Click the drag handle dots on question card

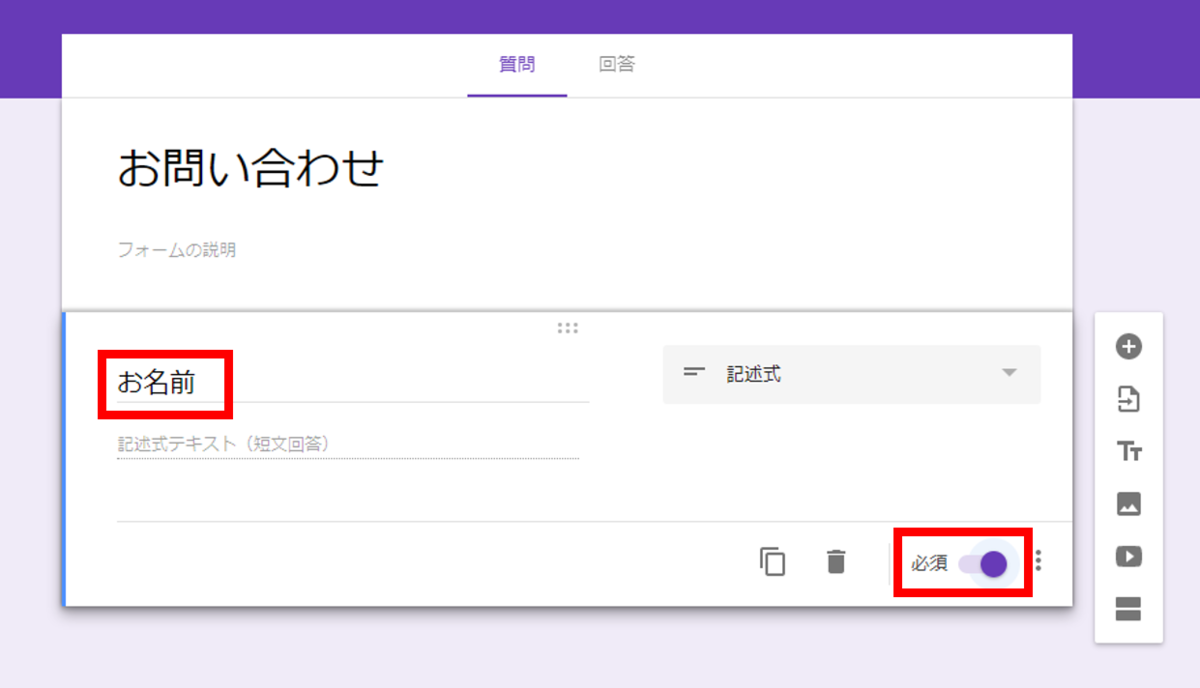568,328
